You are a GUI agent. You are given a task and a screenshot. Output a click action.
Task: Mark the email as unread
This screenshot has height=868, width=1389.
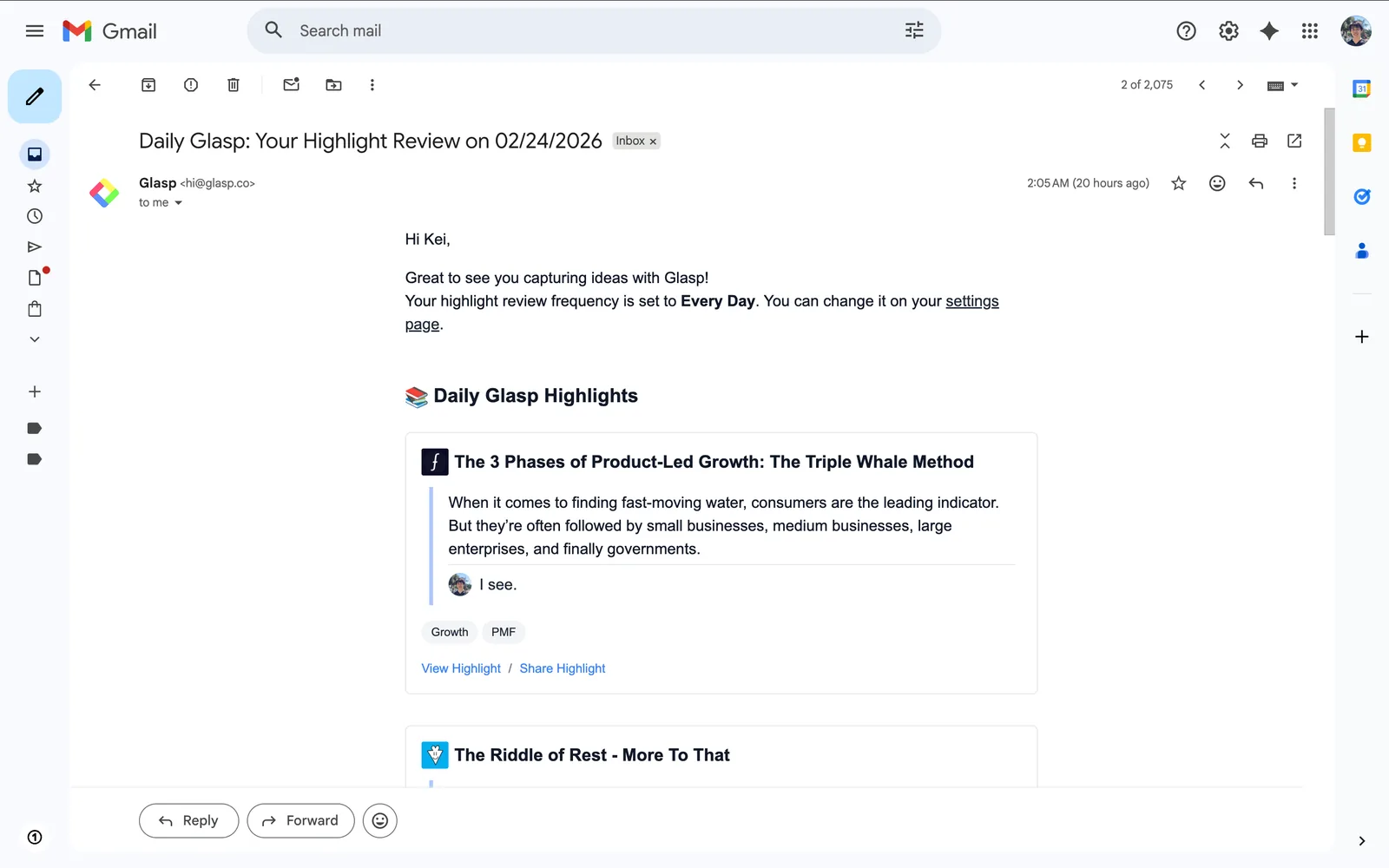click(x=292, y=85)
